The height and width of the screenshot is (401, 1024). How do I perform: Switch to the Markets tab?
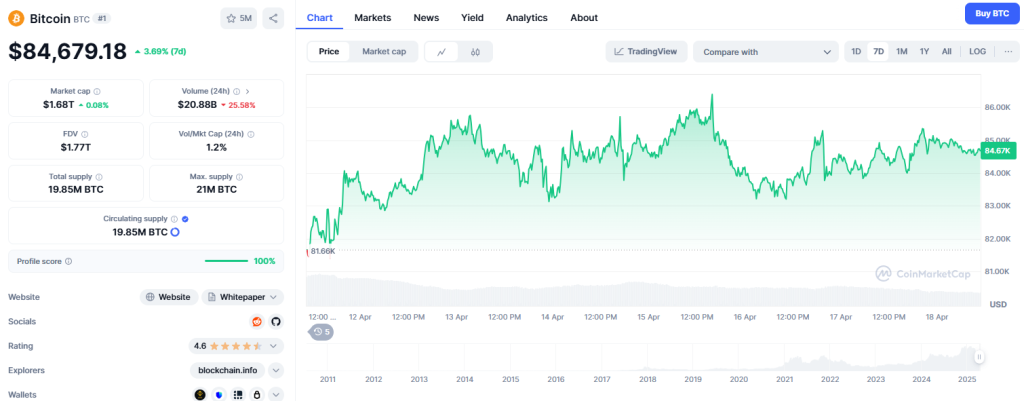click(372, 18)
